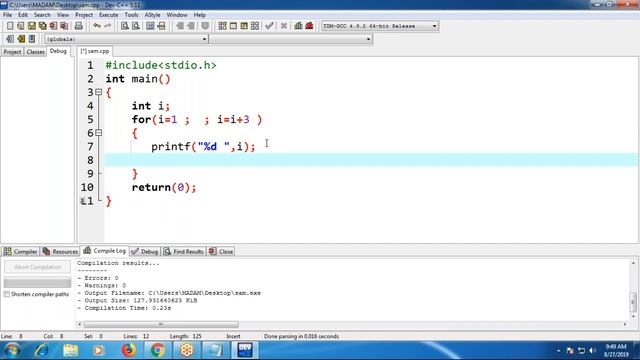Open the Edit menu
640x360 pixels.
23,15
